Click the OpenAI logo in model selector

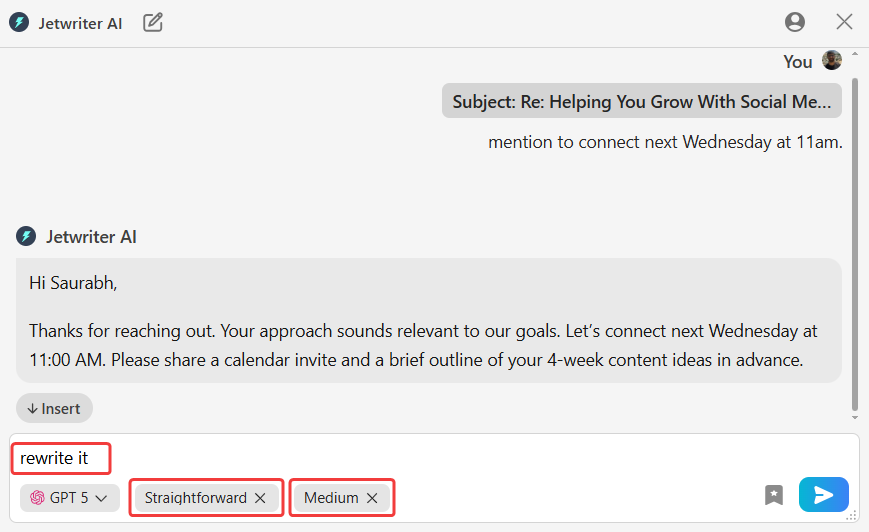[x=37, y=498]
